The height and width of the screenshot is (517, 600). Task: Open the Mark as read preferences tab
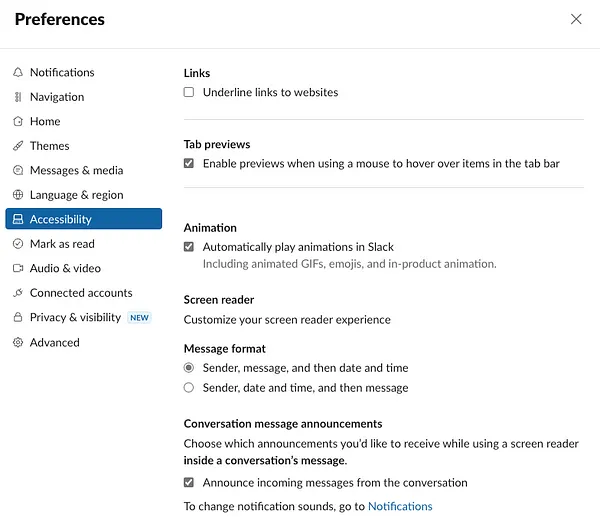click(x=62, y=244)
